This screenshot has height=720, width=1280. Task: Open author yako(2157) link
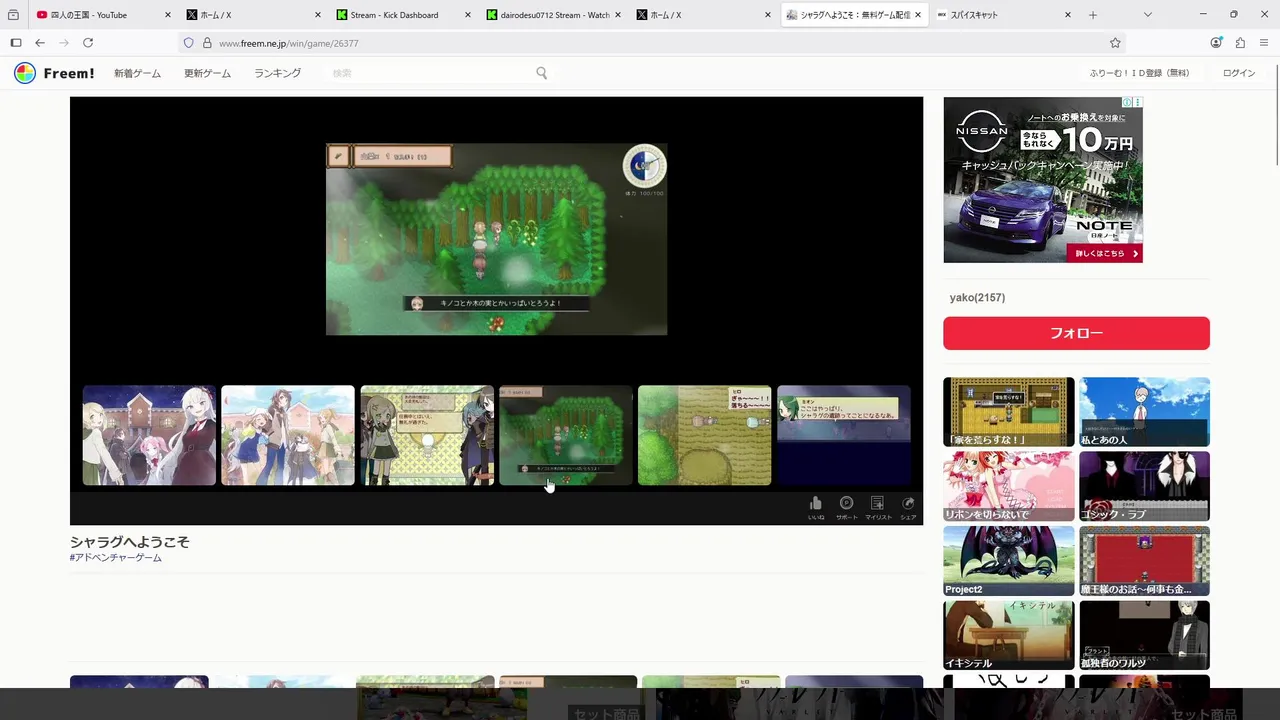pos(977,298)
